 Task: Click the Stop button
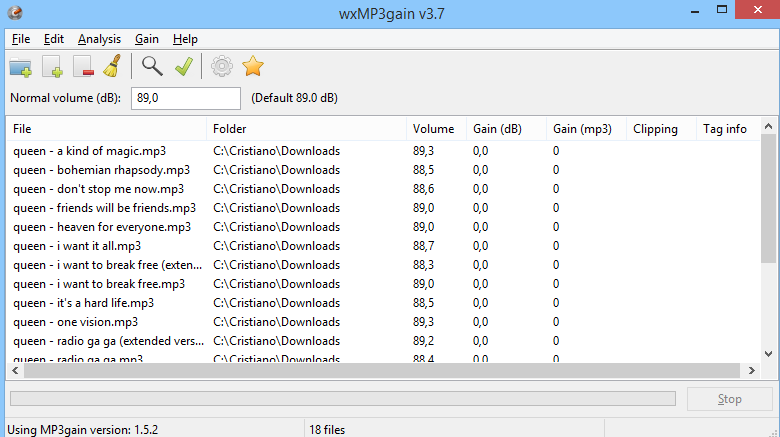730,399
